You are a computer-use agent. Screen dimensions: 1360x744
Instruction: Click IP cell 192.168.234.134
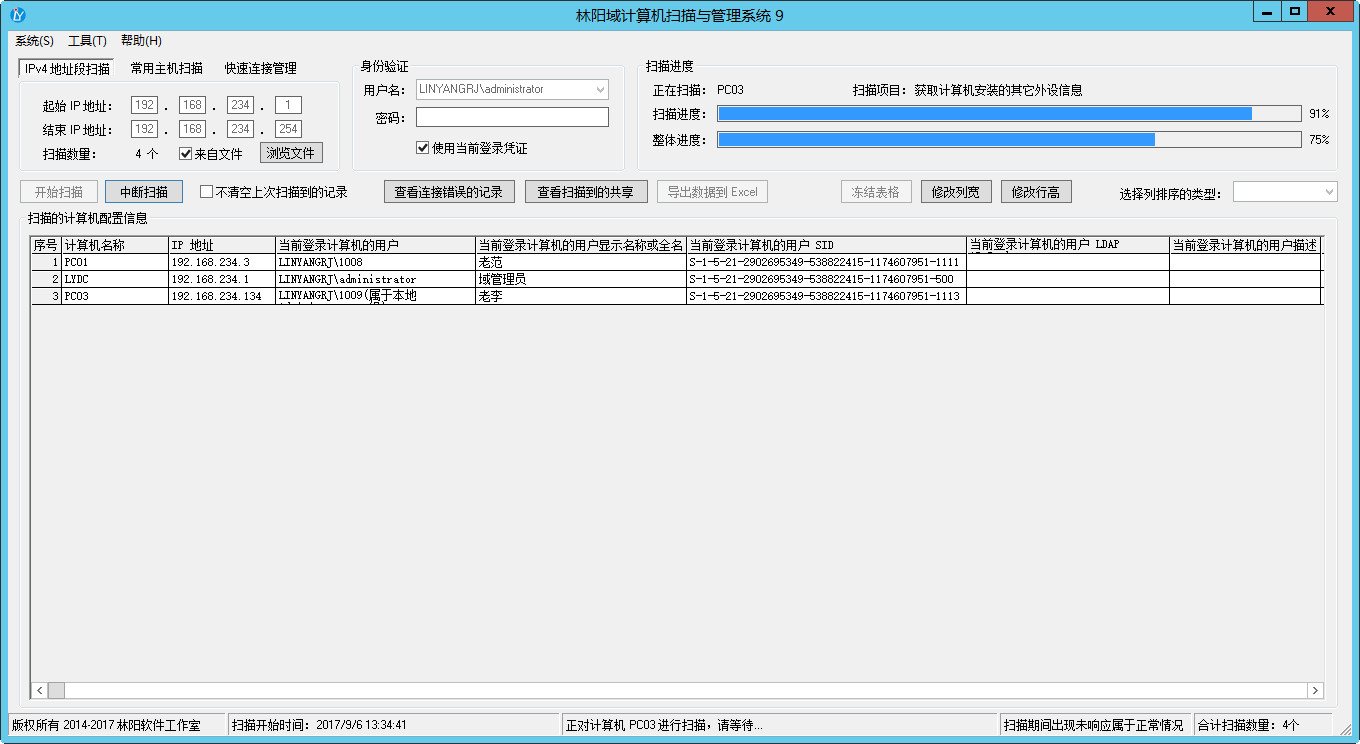click(222, 296)
